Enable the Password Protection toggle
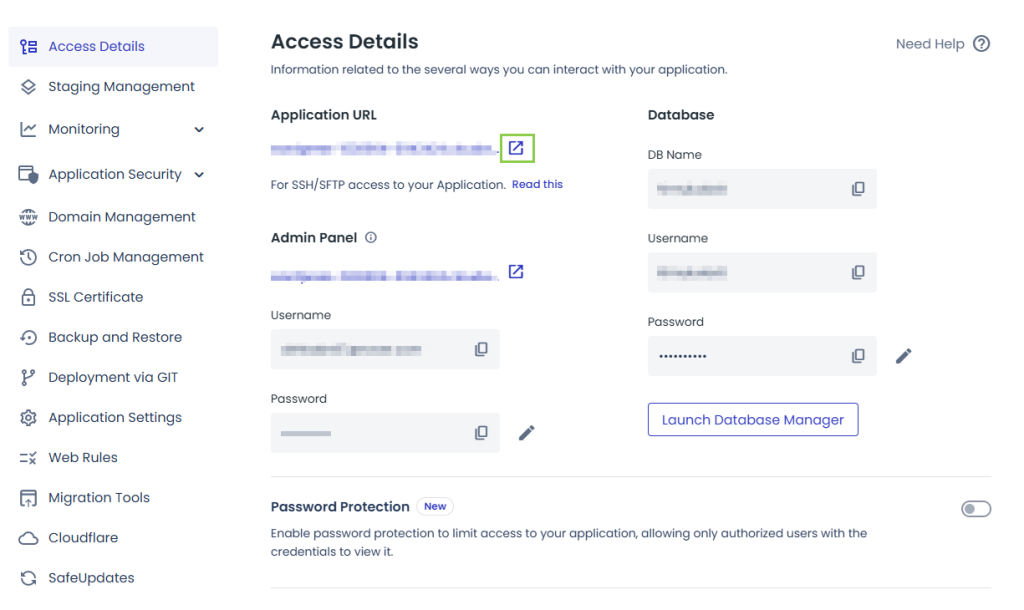Screen dimensions: 1024x610 [975, 509]
